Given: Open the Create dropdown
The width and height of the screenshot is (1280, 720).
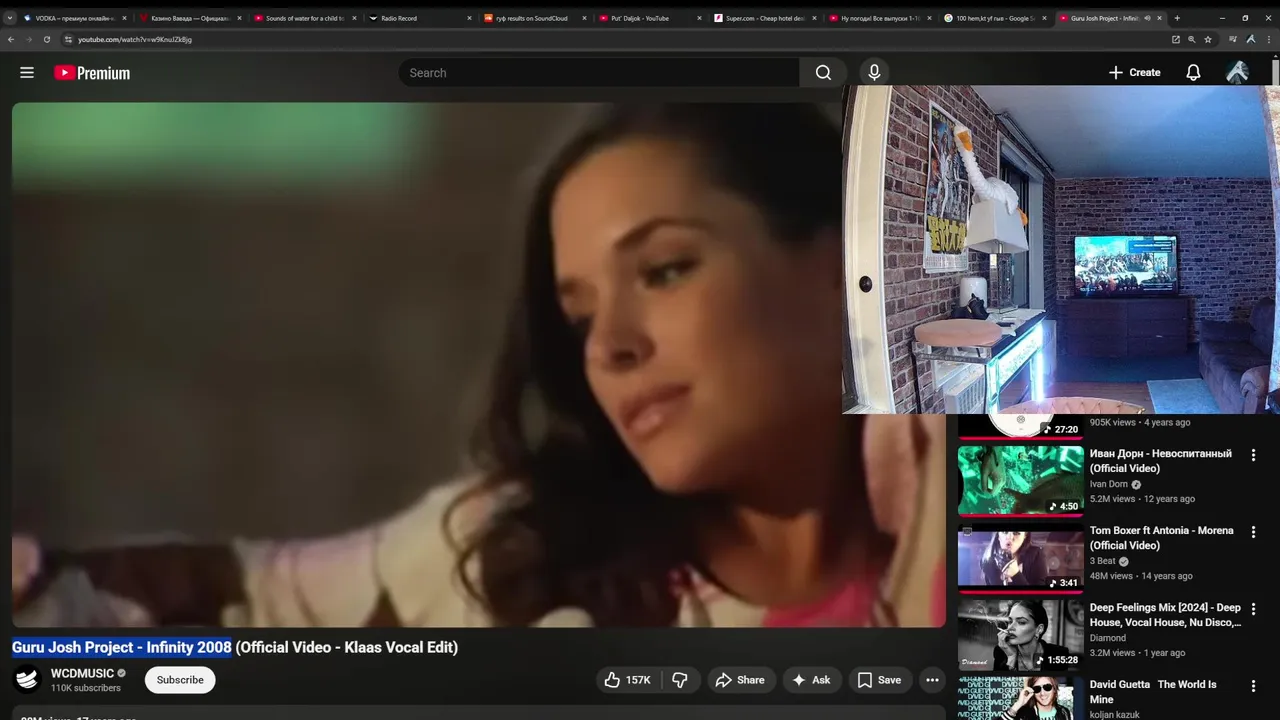Looking at the screenshot, I should point(1134,73).
